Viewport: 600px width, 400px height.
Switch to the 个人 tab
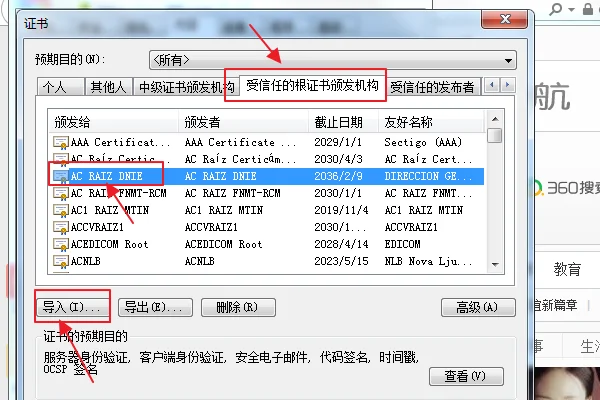click(x=61, y=87)
